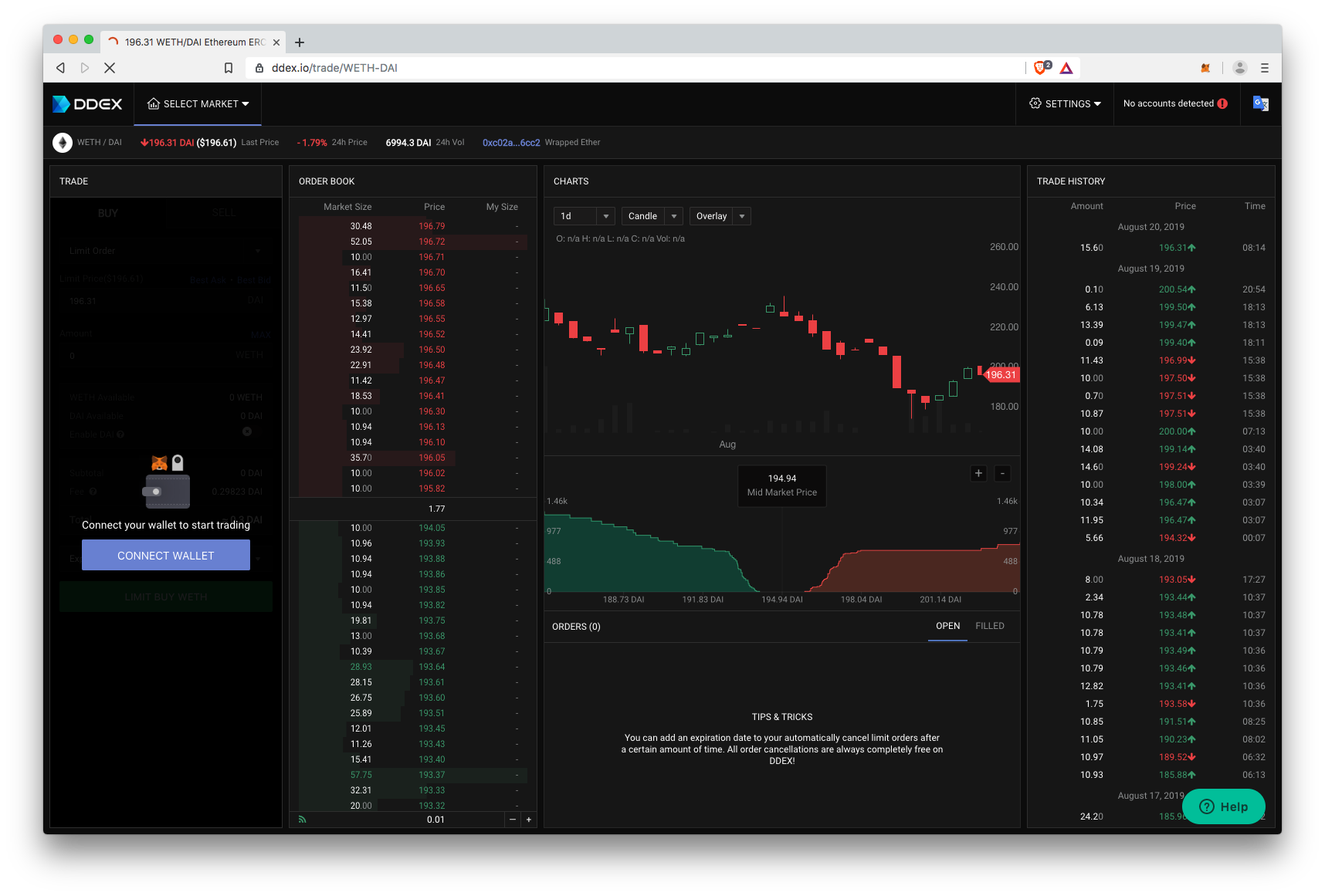Click the 15.60 amount trade row
Image resolution: width=1325 pixels, height=896 pixels.
[x=1152, y=248]
